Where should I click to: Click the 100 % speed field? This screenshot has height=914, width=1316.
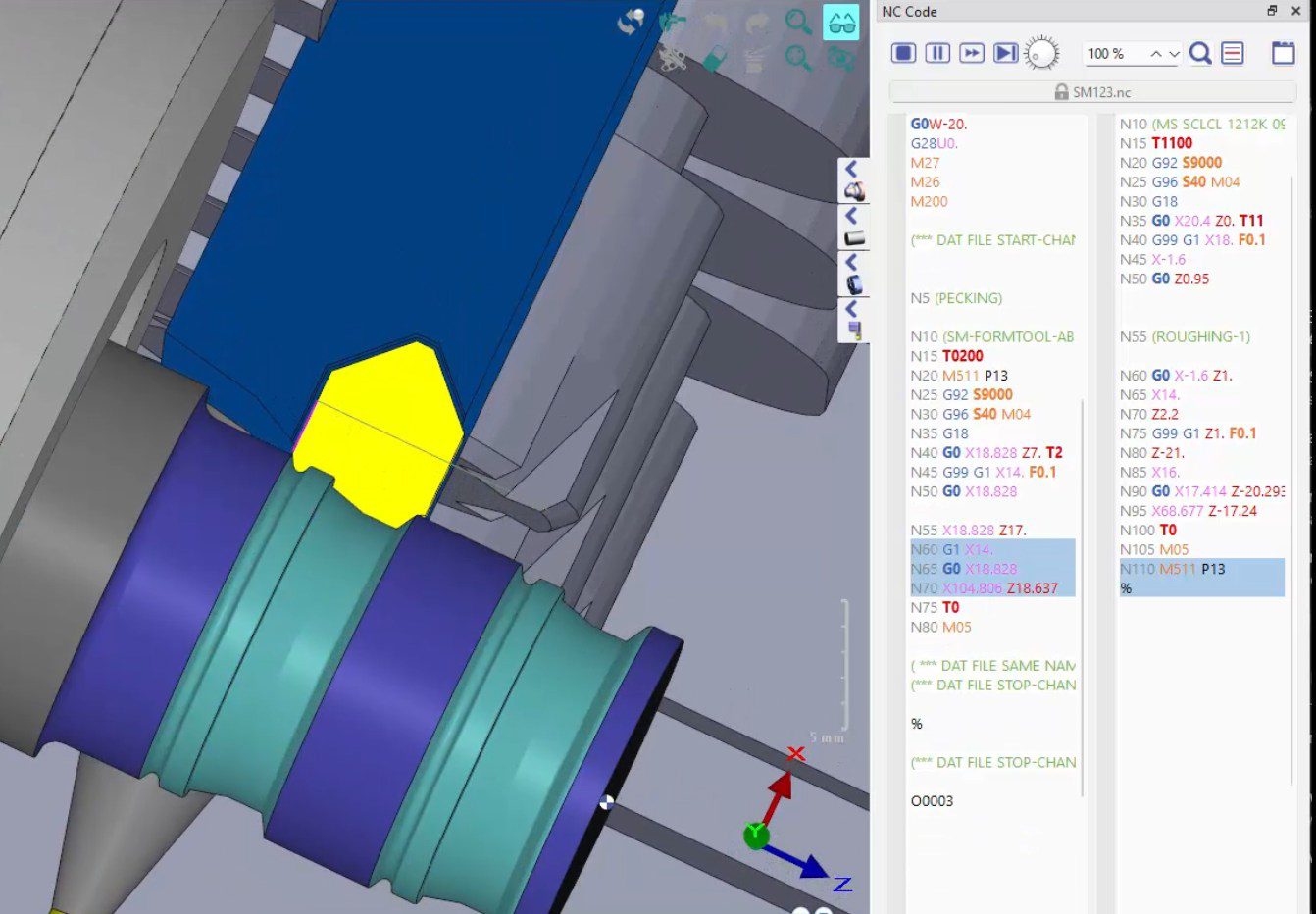[1112, 54]
